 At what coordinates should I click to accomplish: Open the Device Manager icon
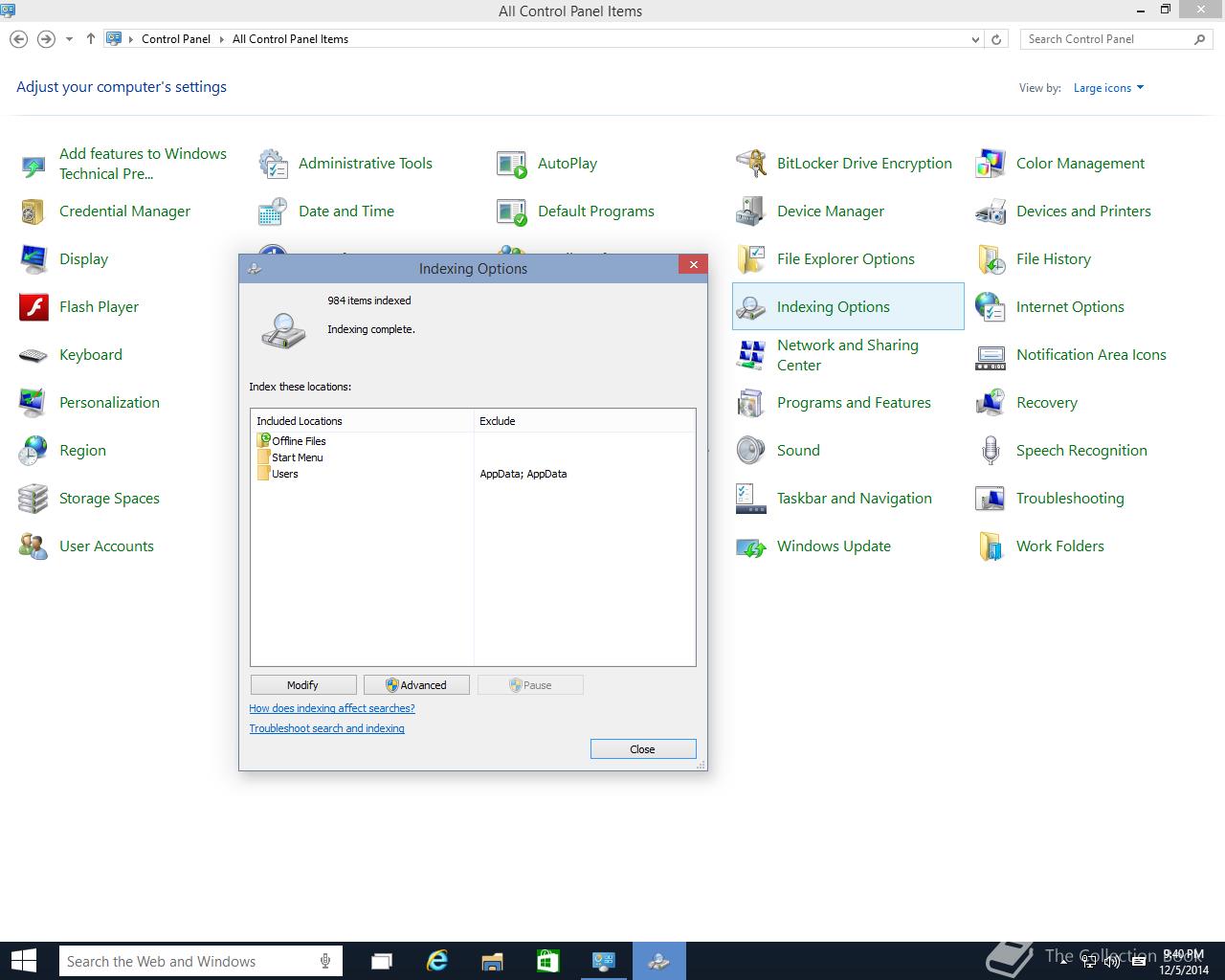(x=751, y=212)
